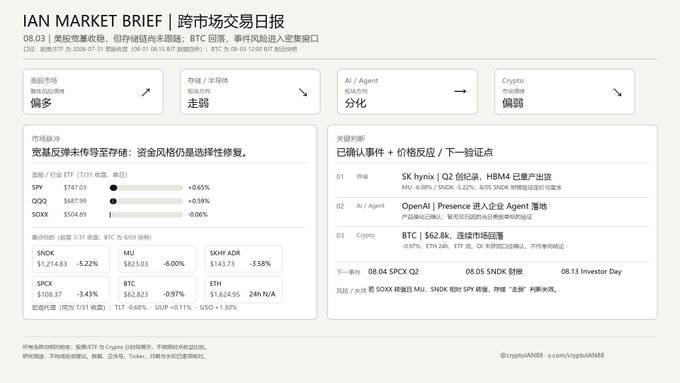Click the SOXX price $504.89
This screenshot has width=680, height=383.
point(75,215)
